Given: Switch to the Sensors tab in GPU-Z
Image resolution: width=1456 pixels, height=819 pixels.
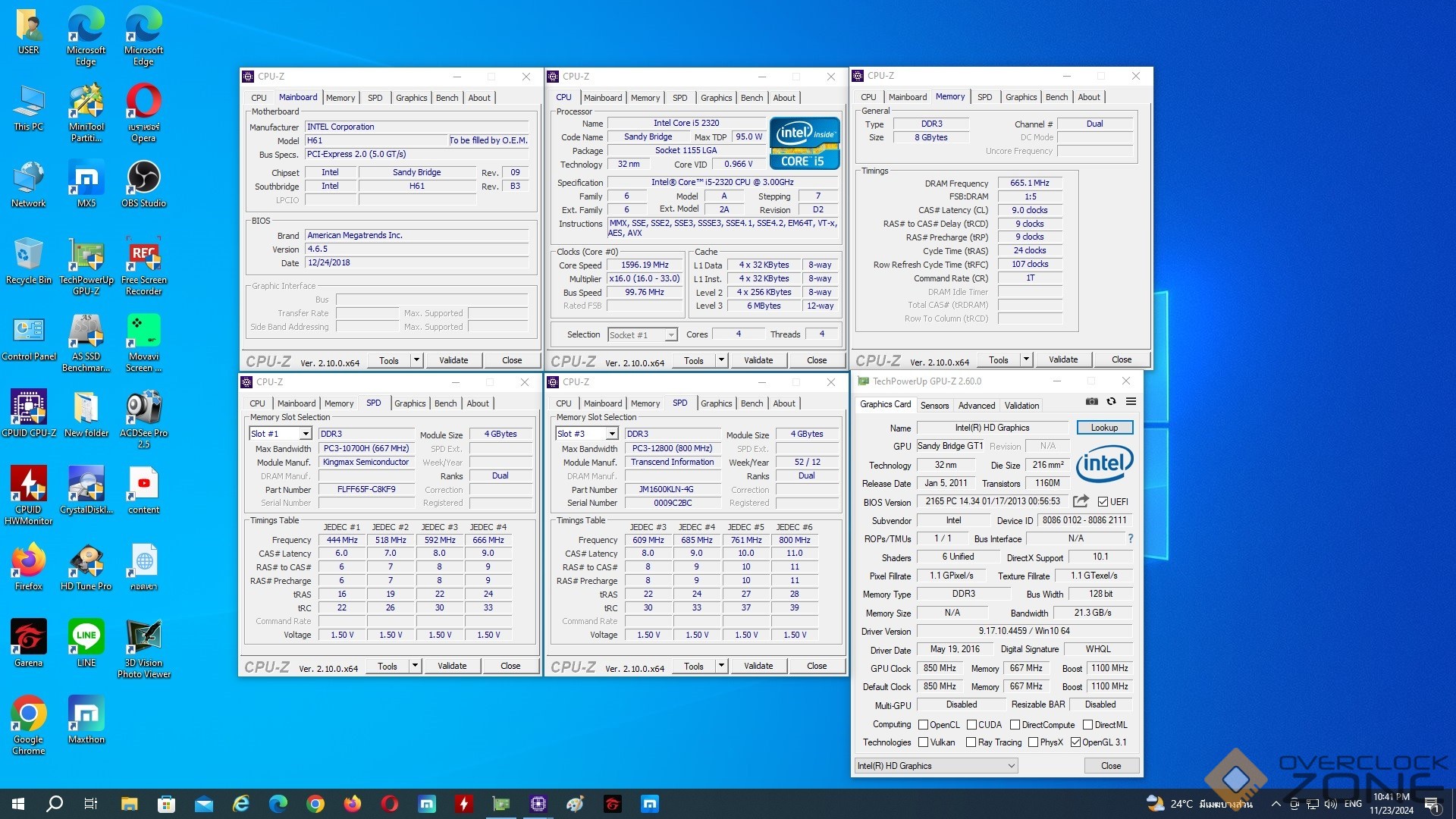Looking at the screenshot, I should [934, 406].
